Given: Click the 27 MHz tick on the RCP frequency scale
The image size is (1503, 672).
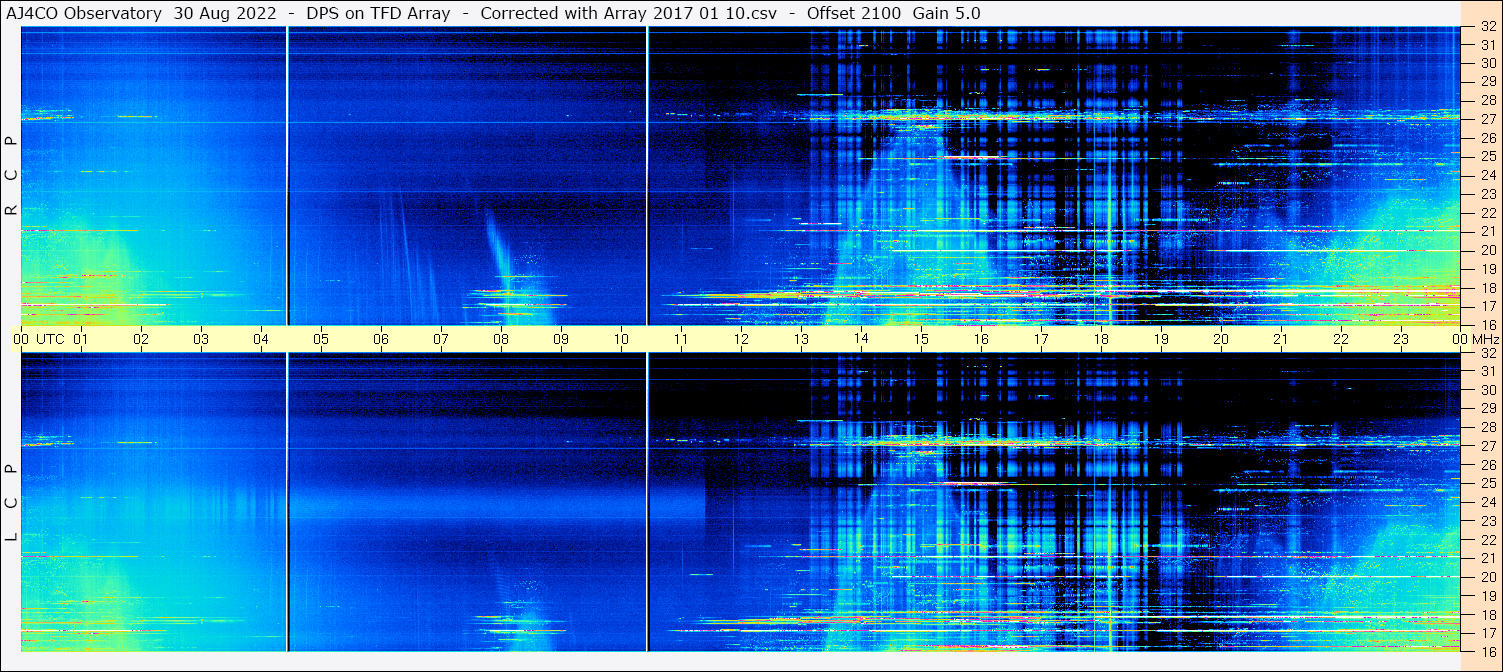Looking at the screenshot, I should click(x=1488, y=119).
